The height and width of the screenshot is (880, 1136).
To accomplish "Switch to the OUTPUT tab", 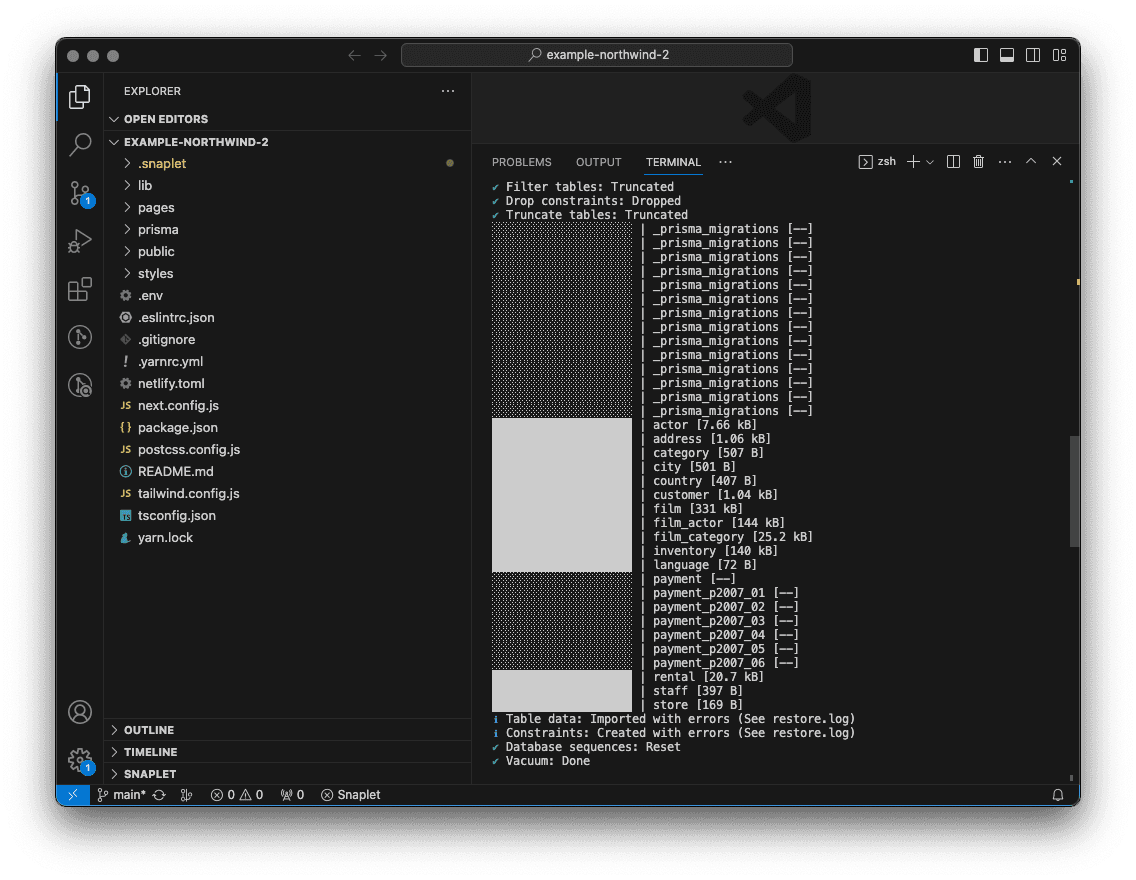I will (598, 162).
